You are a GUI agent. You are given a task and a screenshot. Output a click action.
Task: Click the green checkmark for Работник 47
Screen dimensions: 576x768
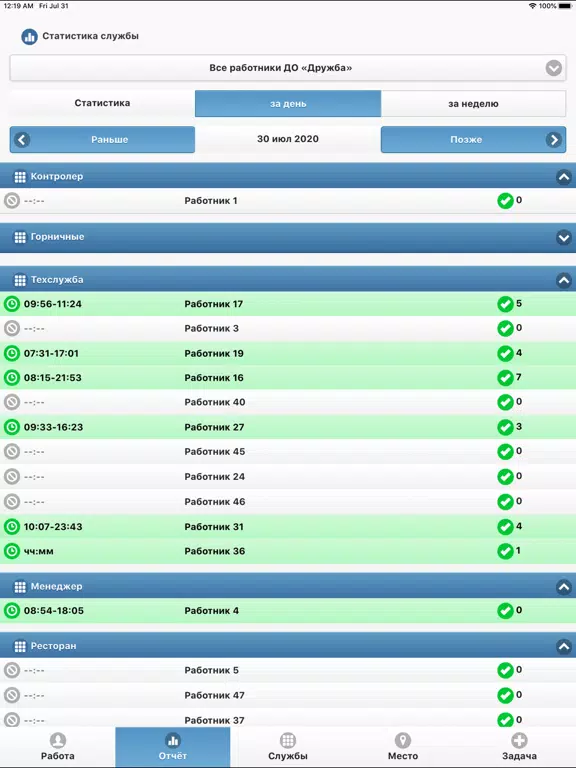(505, 696)
